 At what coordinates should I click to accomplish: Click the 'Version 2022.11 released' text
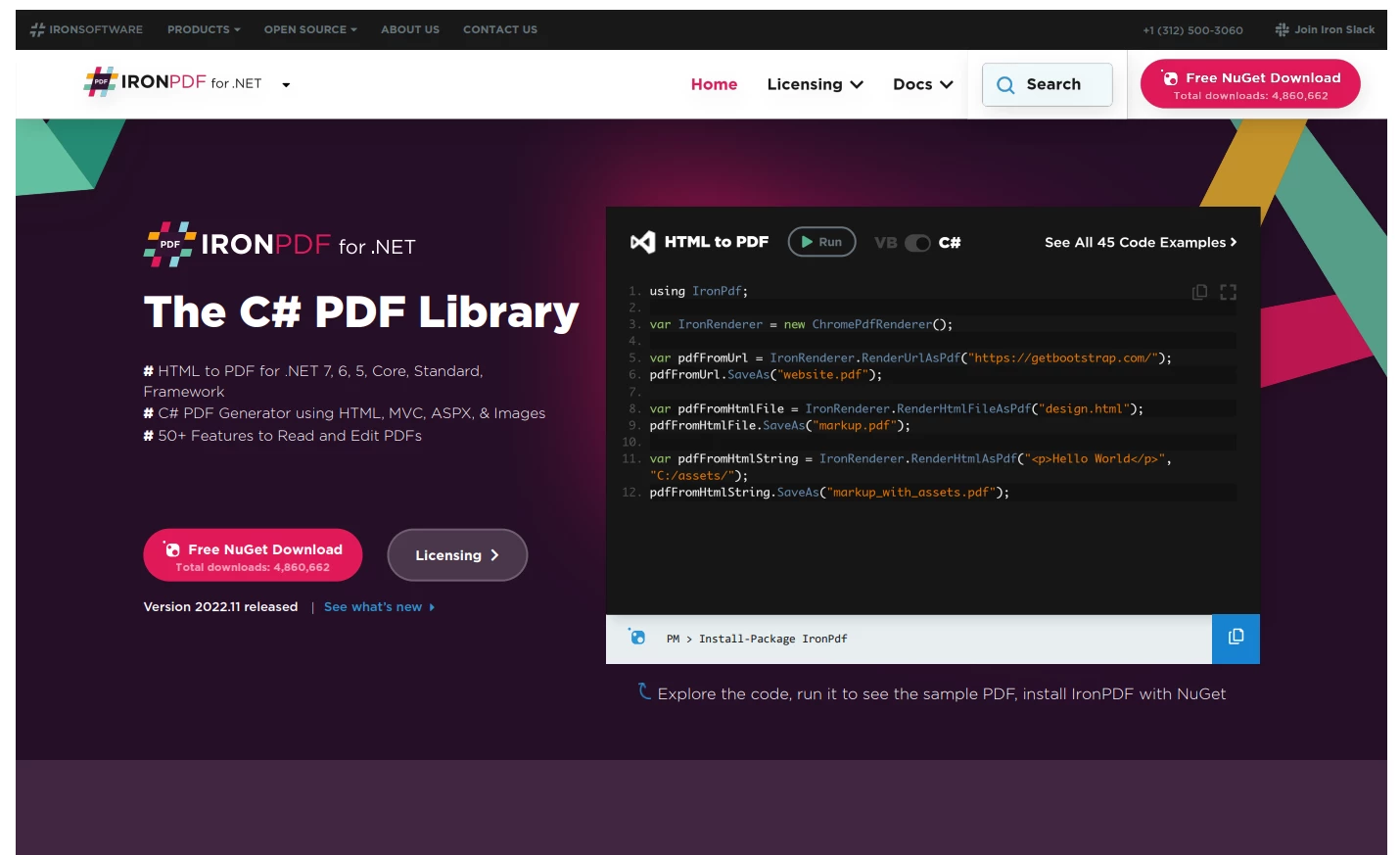(x=220, y=607)
